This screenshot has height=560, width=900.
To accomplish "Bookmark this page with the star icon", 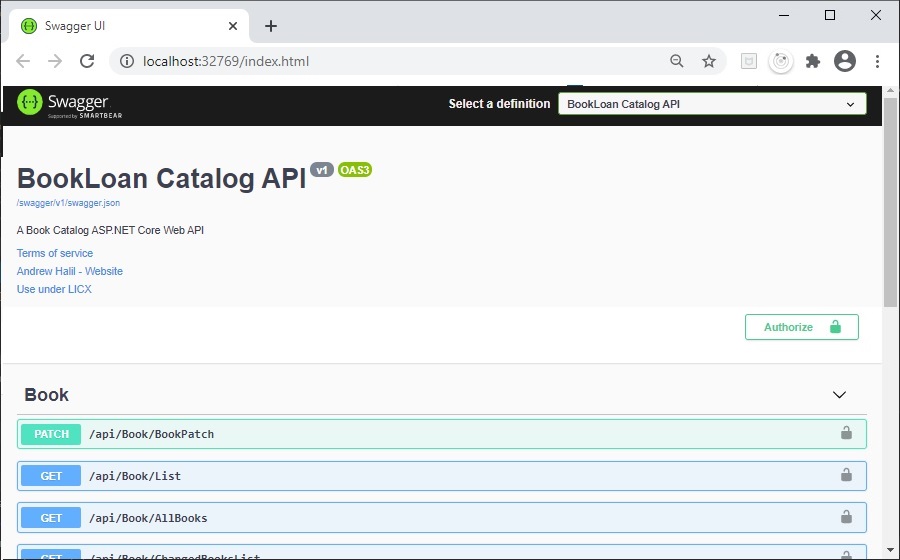I will tap(709, 61).
